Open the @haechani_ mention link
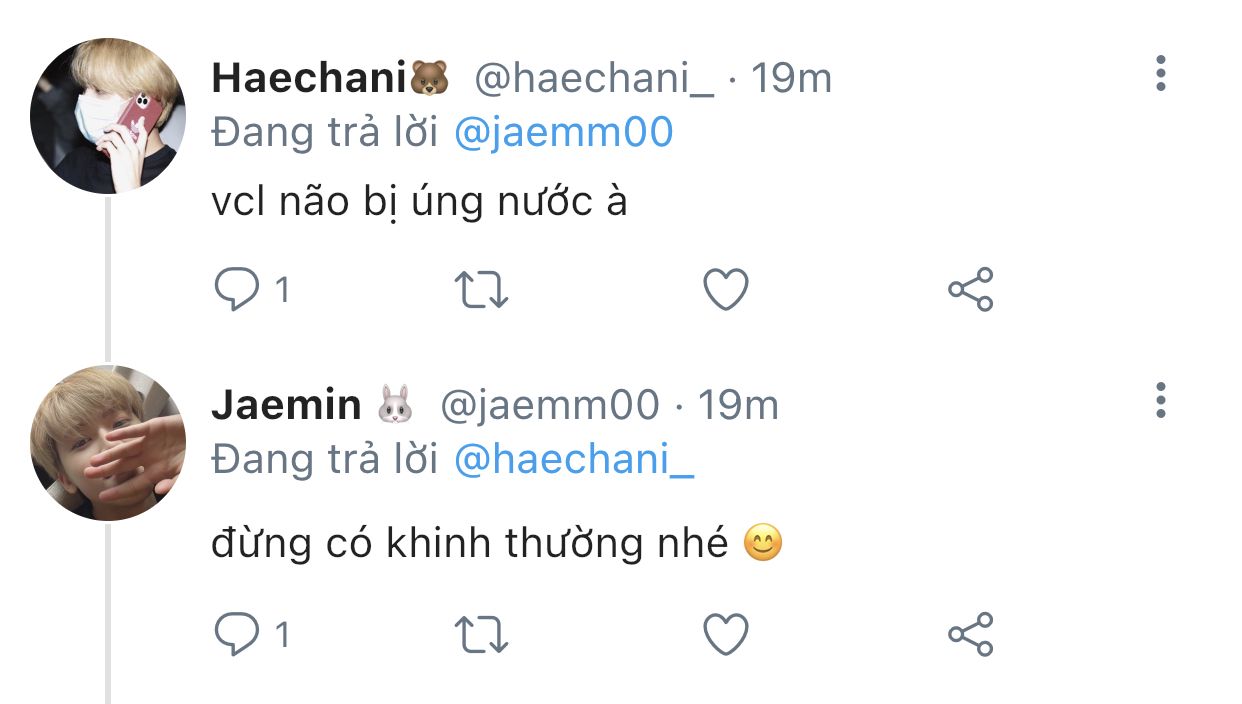The width and height of the screenshot is (1242, 704). 574,458
